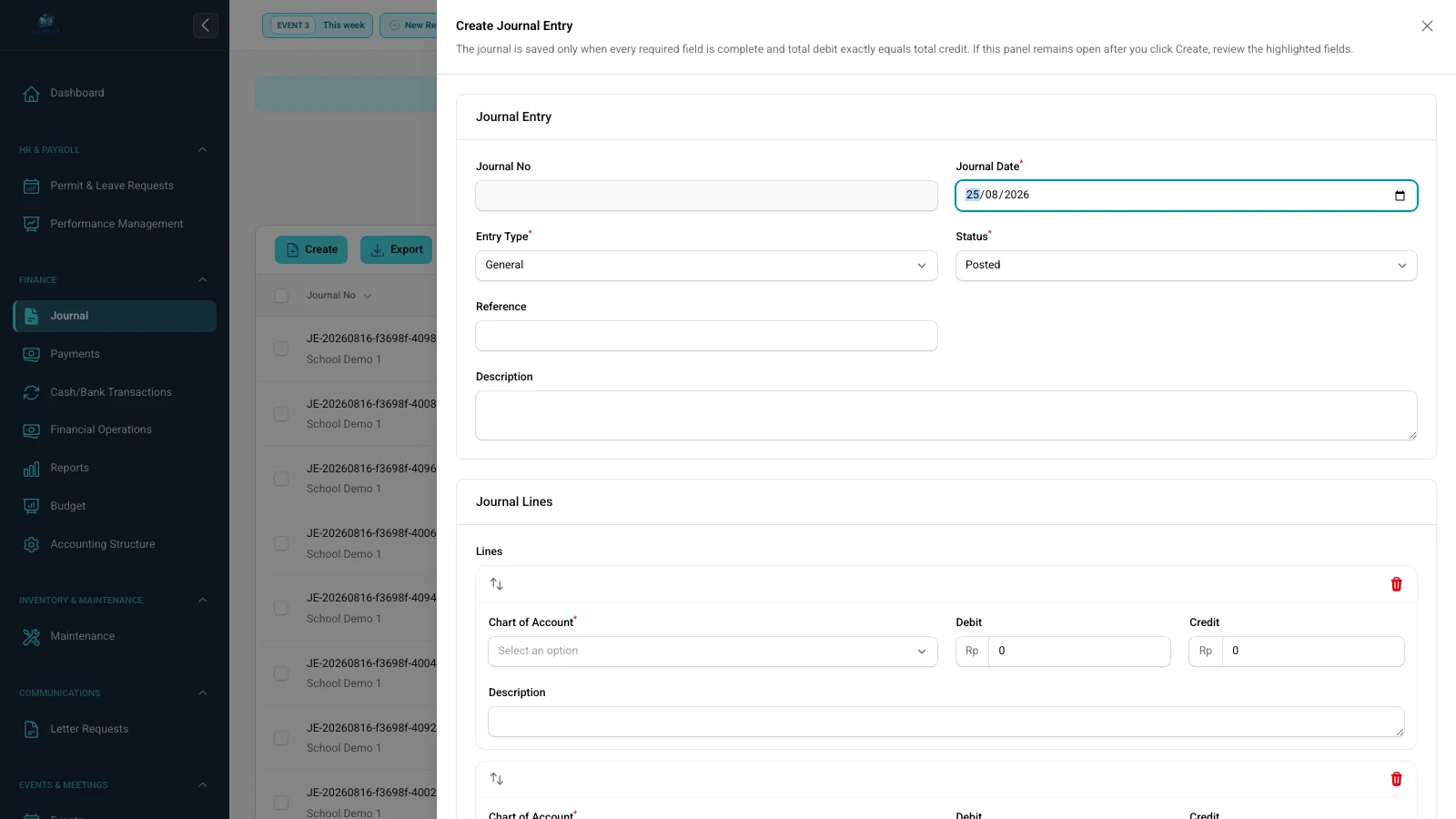
Task: Click the Maintenance tools icon
Action: tap(32, 637)
